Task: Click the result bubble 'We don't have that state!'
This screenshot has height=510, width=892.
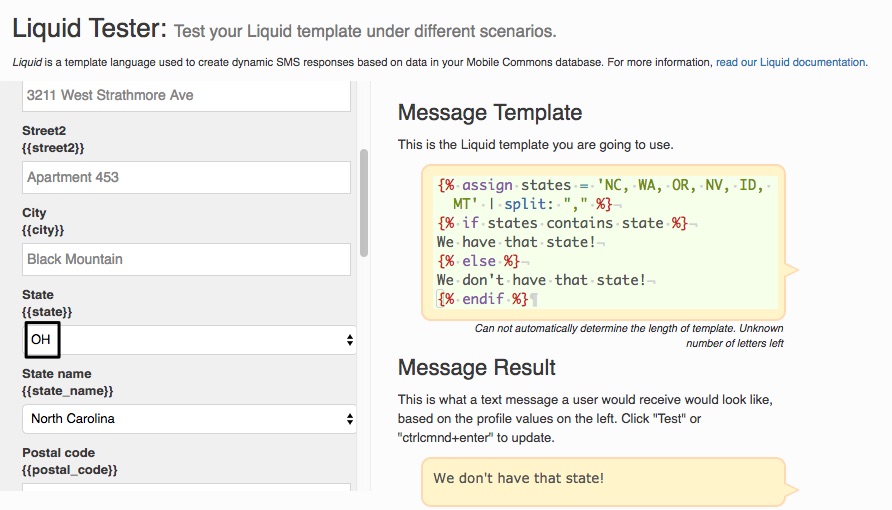Action: click(604, 482)
